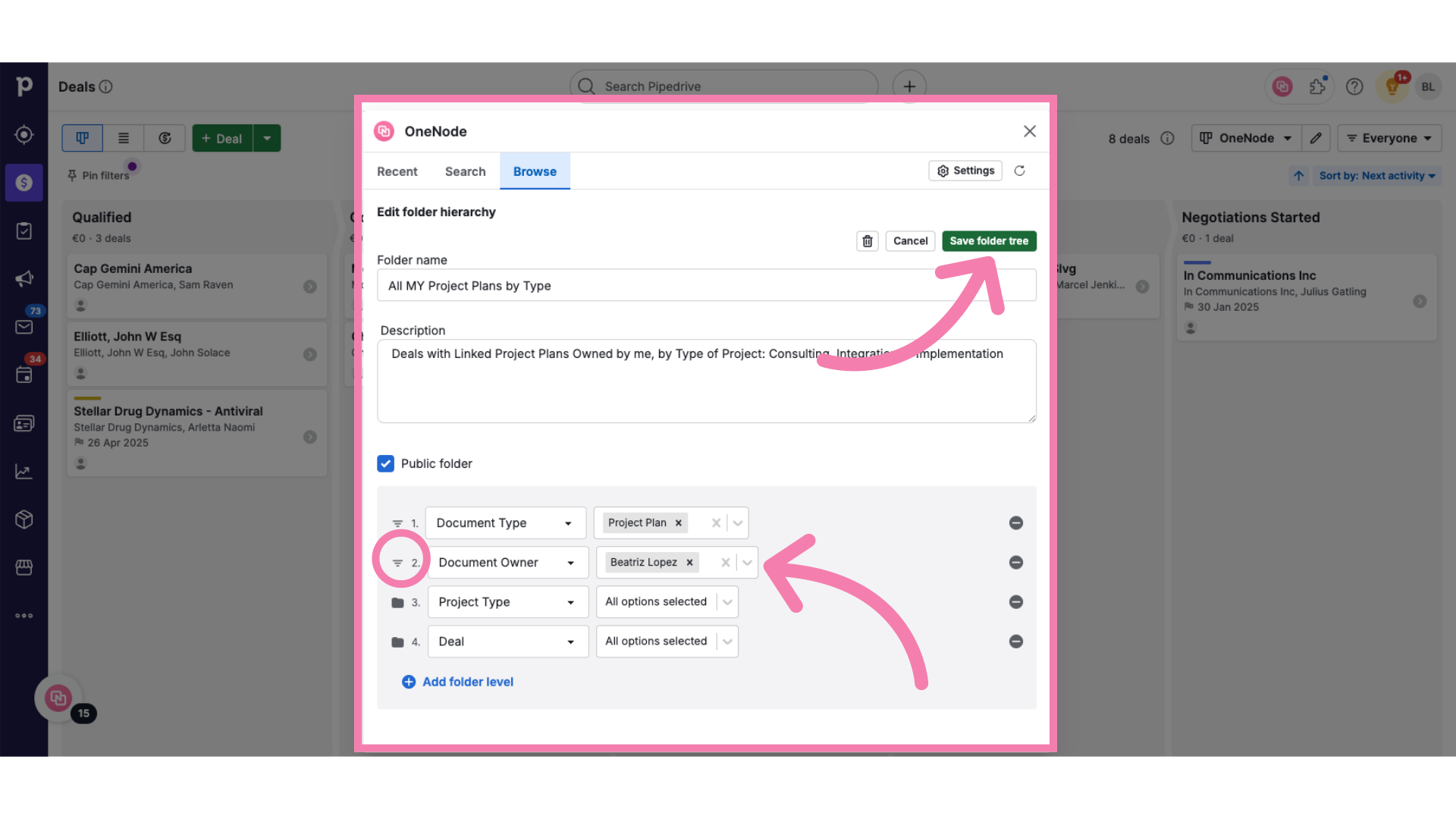Image resolution: width=1456 pixels, height=819 pixels.
Task: Remove folder level 1 Document Type
Action: (1016, 523)
